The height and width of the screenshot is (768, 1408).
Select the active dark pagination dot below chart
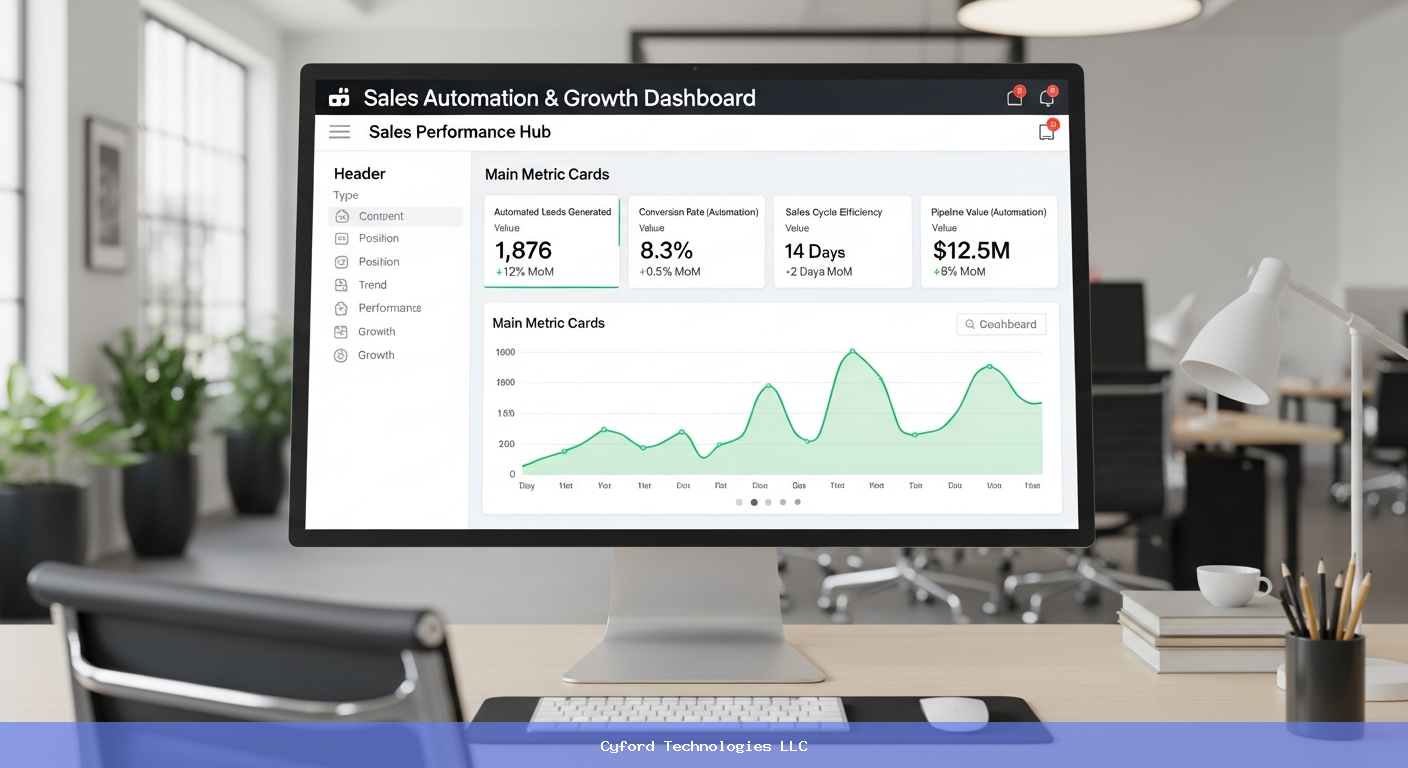point(754,502)
